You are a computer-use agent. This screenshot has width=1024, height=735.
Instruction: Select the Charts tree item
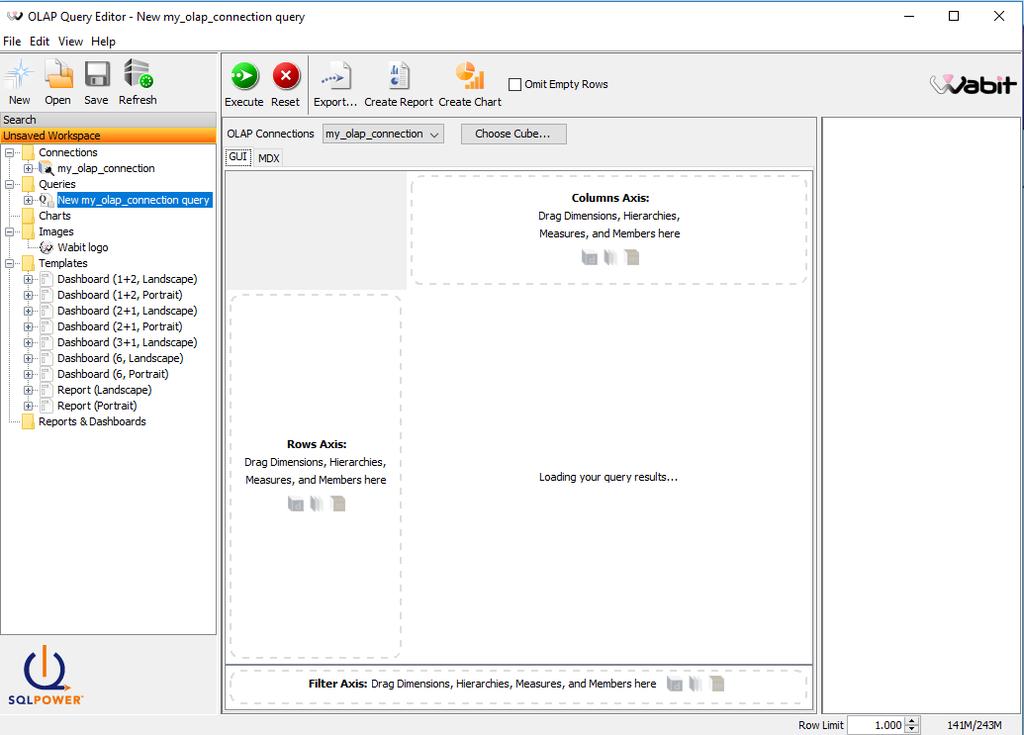pyautogui.click(x=55, y=216)
